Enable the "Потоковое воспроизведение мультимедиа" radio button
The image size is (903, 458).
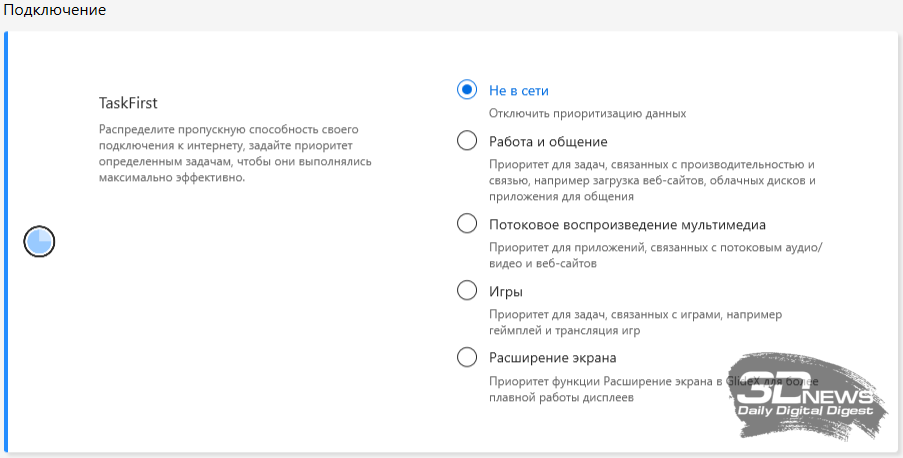(467, 224)
